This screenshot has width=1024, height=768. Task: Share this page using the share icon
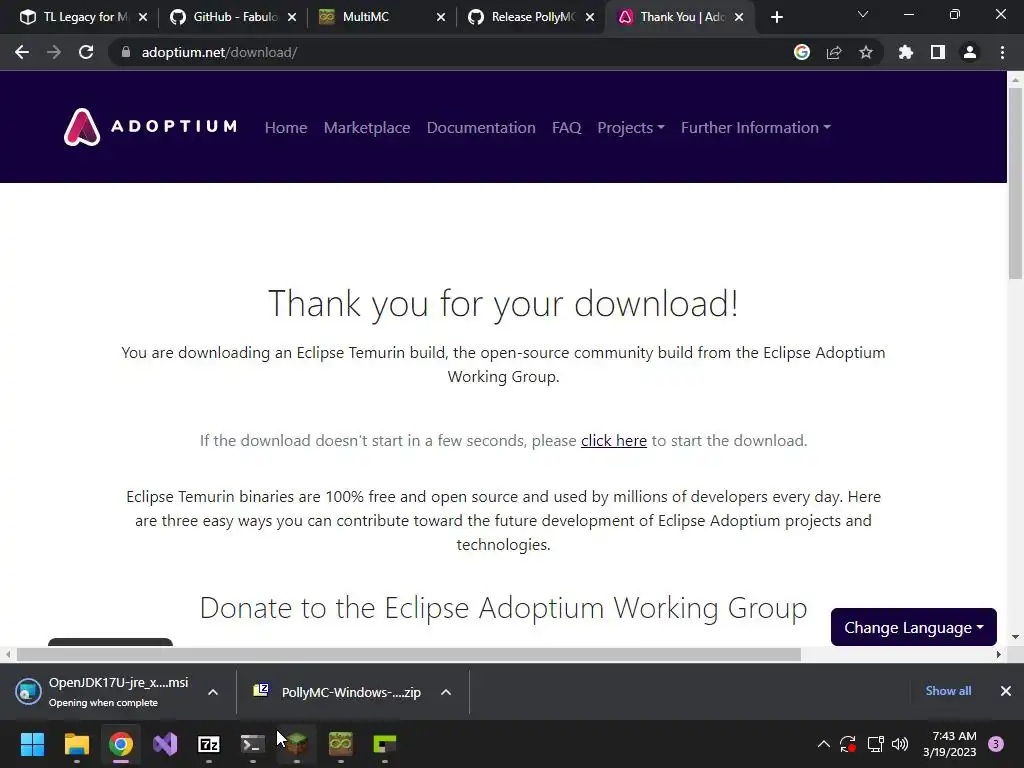pyautogui.click(x=834, y=52)
